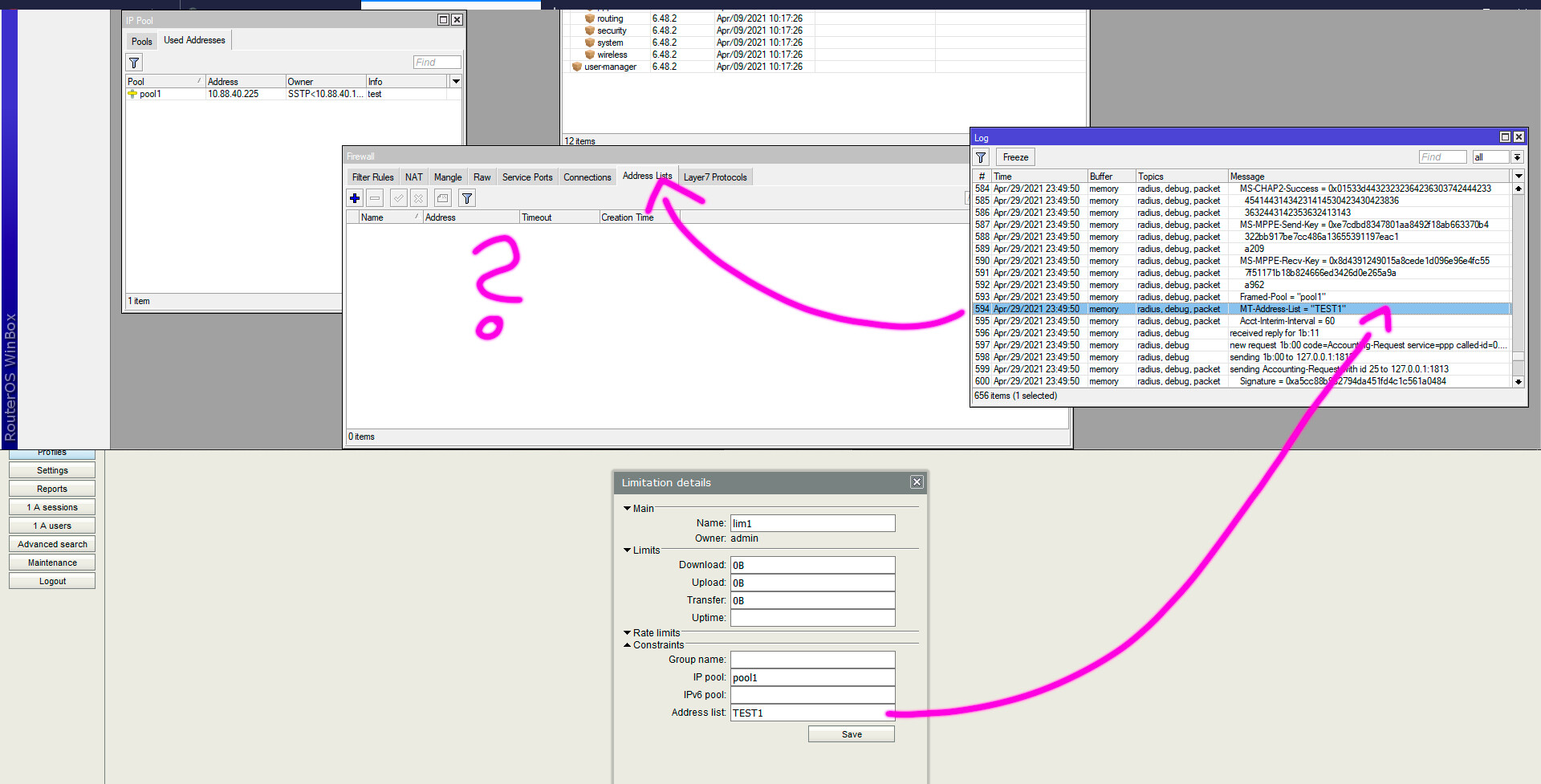Open the IP Pool column chooser dropdown
1541x784 pixels.
click(456, 81)
